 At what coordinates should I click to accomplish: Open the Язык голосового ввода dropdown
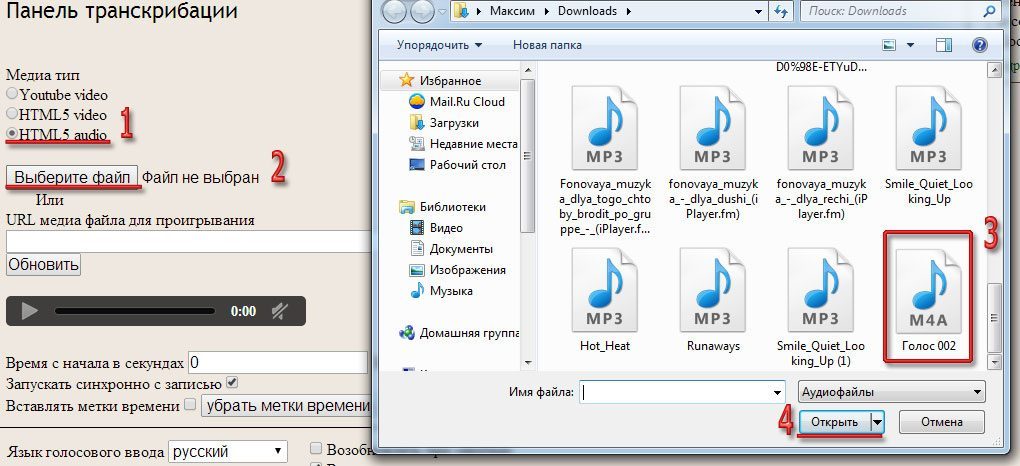(x=228, y=452)
